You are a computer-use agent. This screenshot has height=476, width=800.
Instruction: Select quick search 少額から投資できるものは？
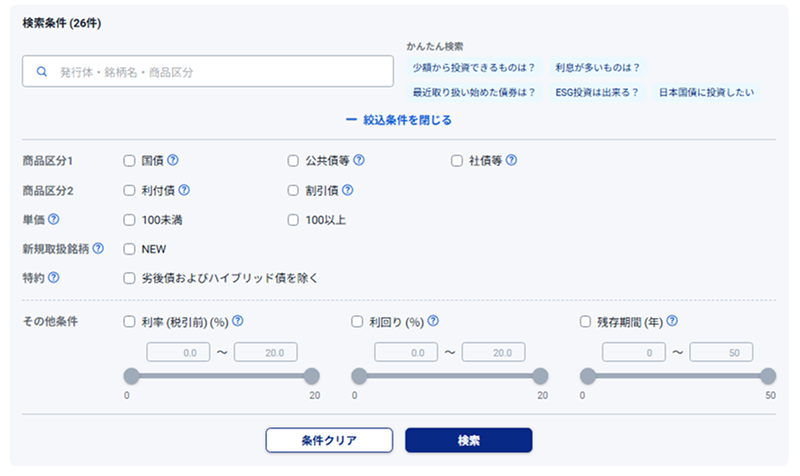click(474, 68)
